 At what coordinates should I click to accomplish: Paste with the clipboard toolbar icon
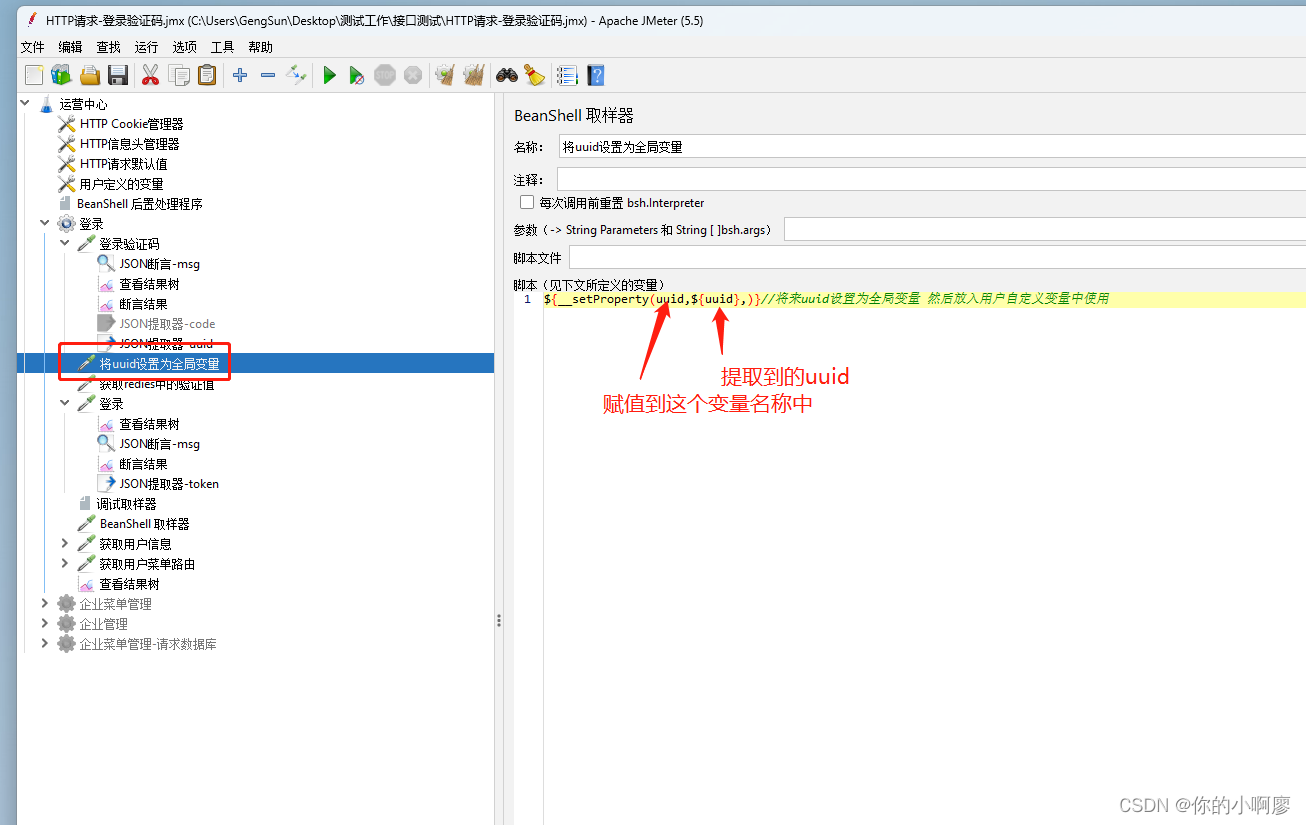207,75
